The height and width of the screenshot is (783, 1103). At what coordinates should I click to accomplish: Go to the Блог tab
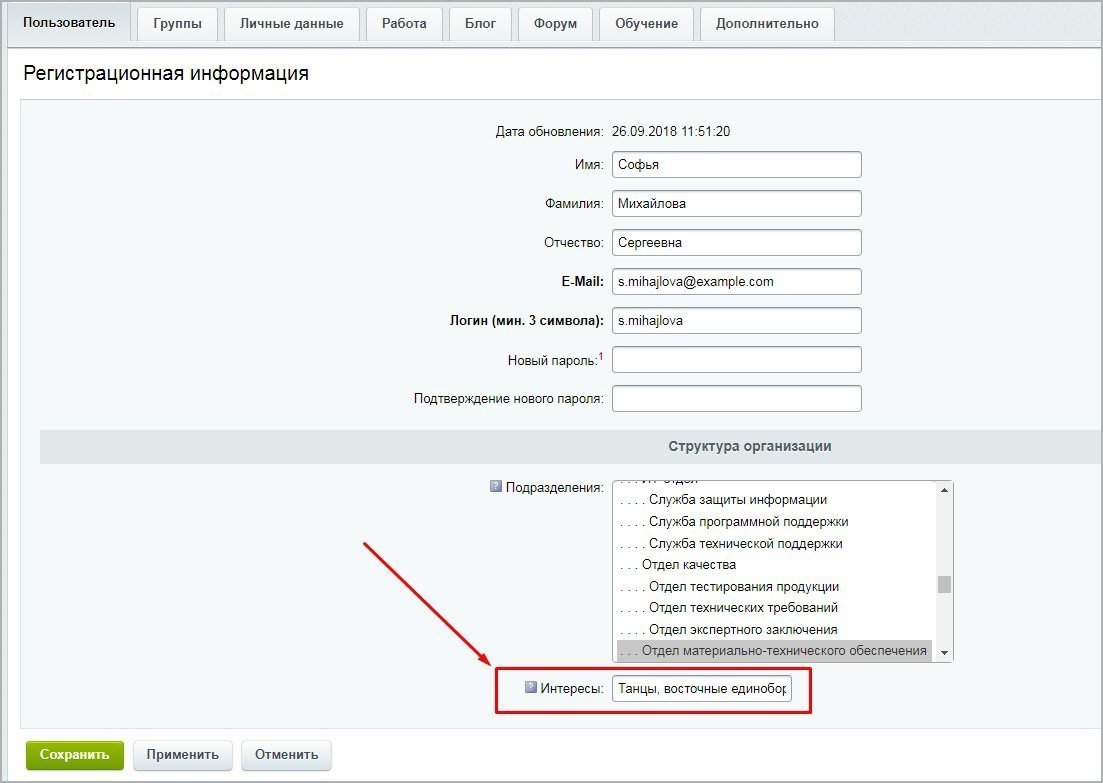click(480, 24)
